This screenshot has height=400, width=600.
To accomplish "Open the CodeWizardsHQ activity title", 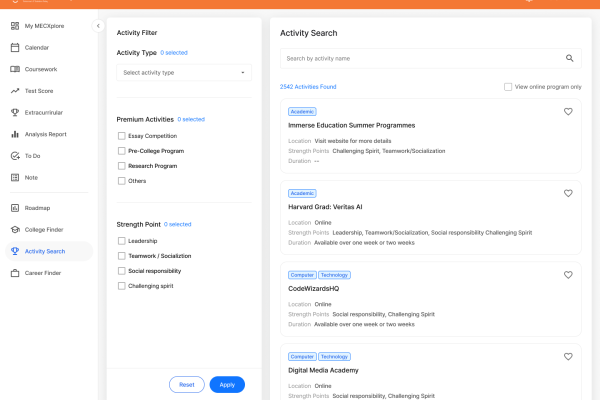I will pos(314,289).
